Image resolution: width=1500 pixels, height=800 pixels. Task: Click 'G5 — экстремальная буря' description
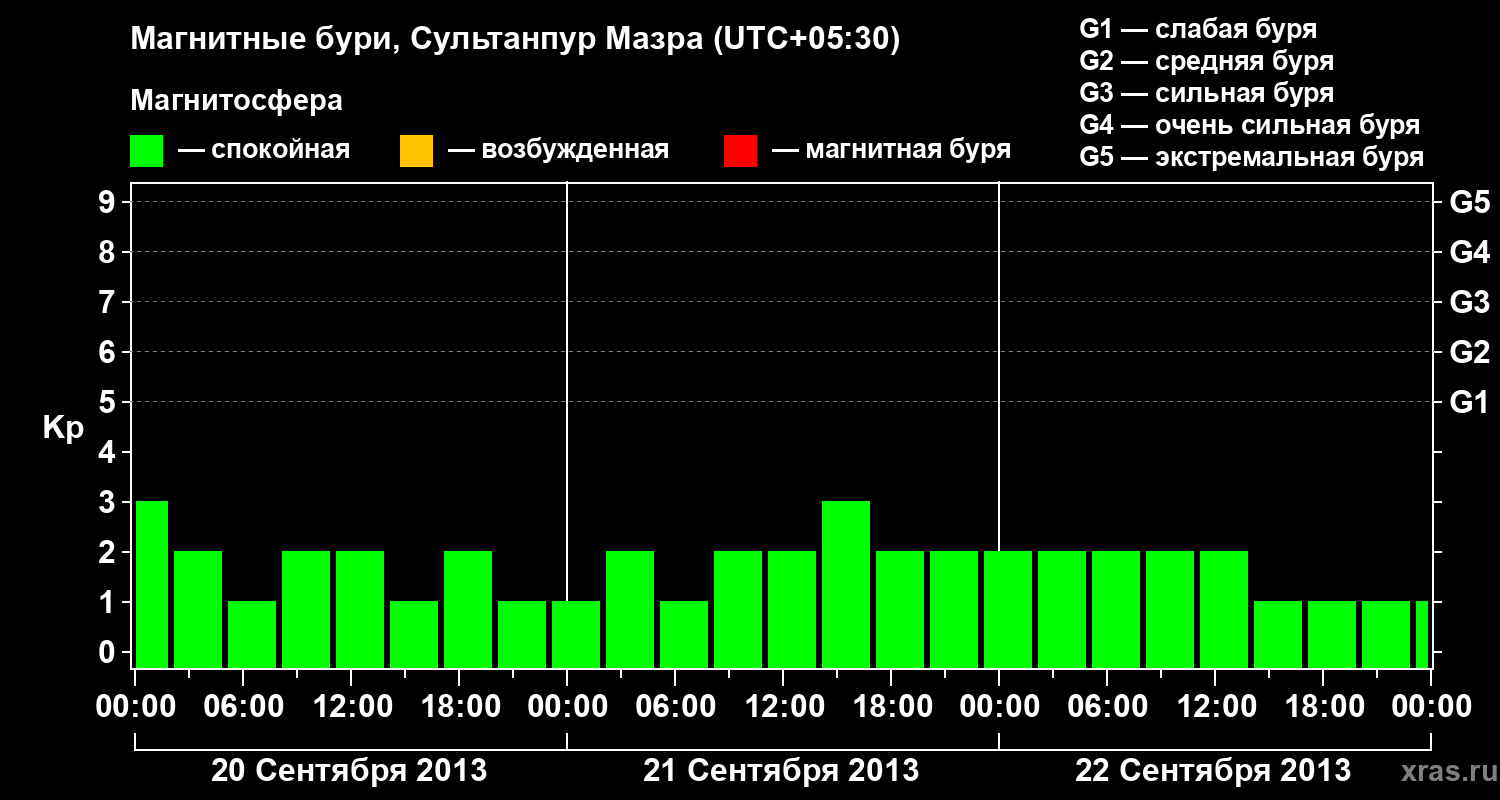coord(1252,157)
